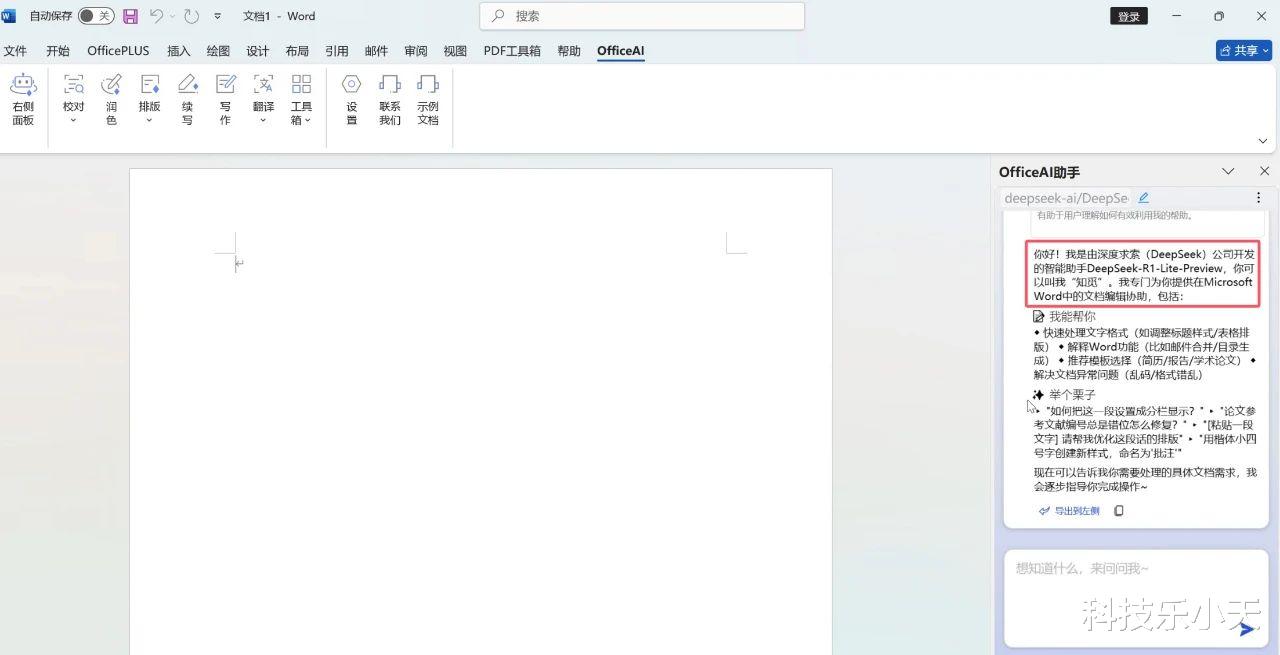
Task: Open OfficeAI 设置 settings
Action: 351,99
